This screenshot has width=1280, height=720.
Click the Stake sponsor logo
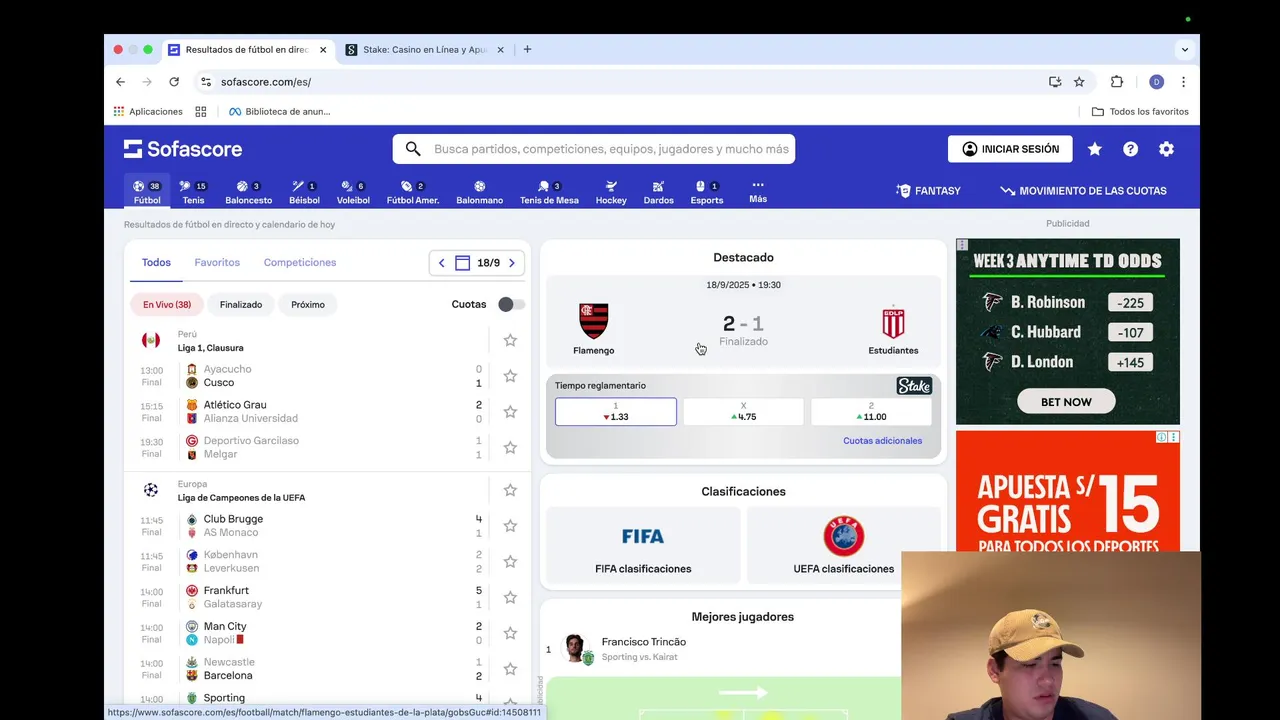pyautogui.click(x=914, y=386)
